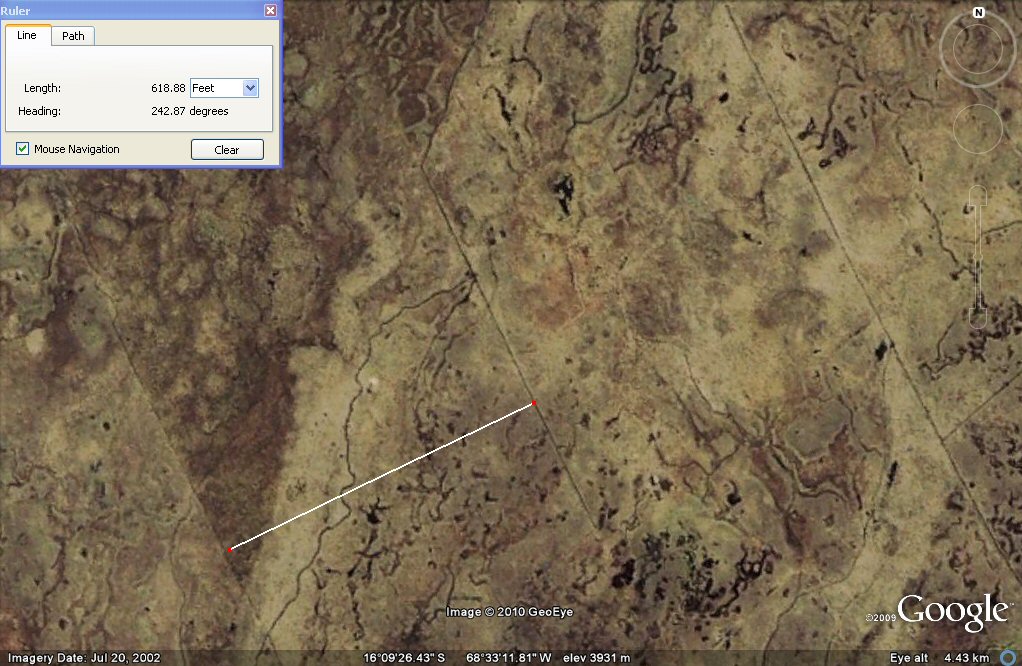
Task: Click the N north compass marker
Action: (978, 12)
